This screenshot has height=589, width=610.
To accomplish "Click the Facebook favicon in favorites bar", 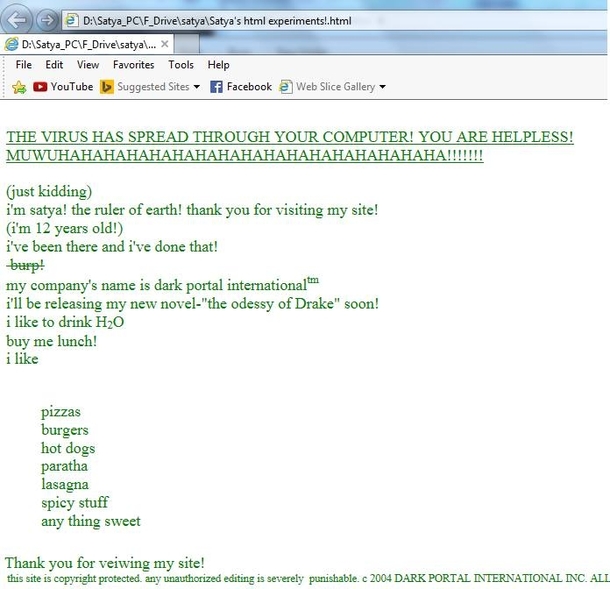I will [x=216, y=86].
